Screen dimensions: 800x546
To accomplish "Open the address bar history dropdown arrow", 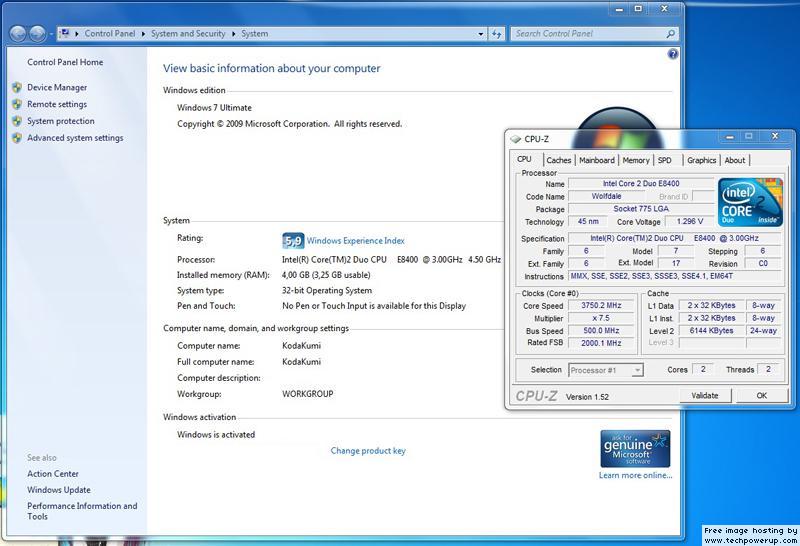I will (481, 34).
